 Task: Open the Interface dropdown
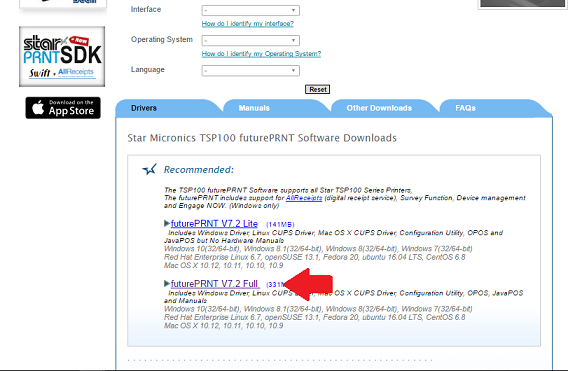(250, 10)
